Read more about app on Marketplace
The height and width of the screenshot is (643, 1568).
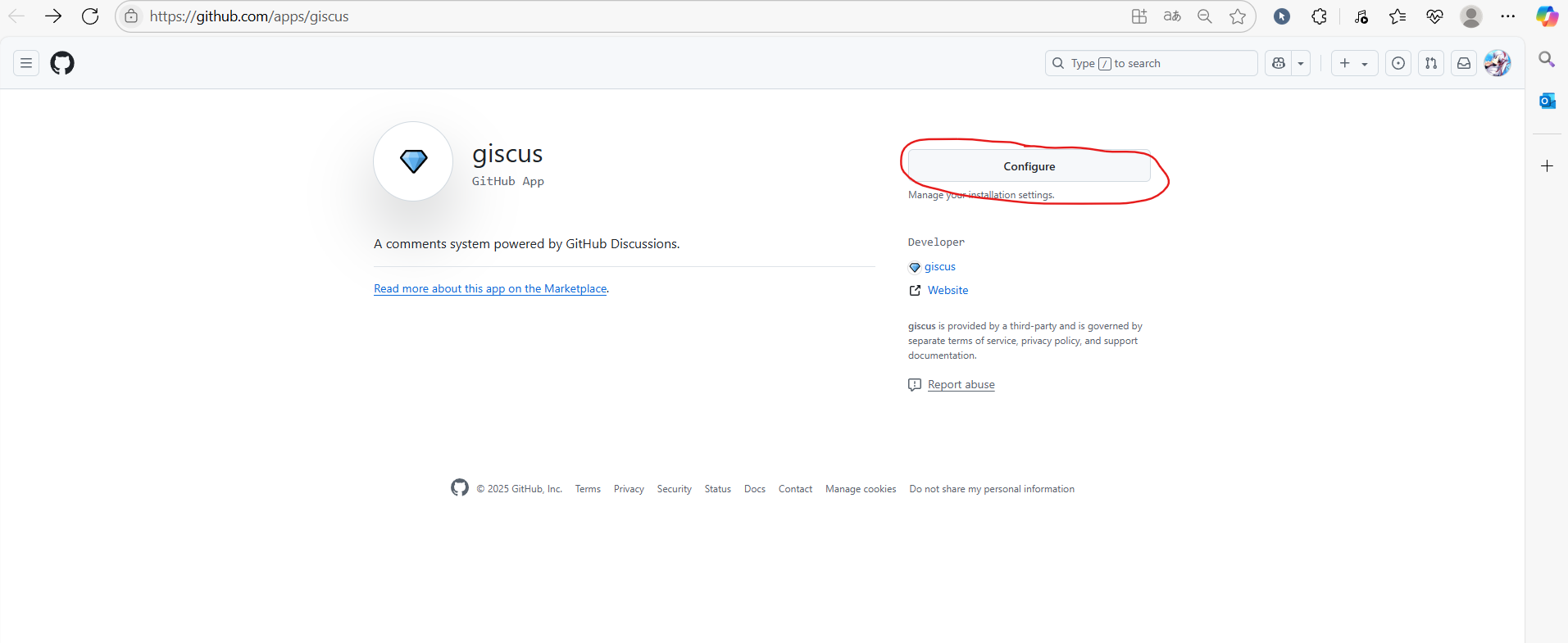[490, 289]
